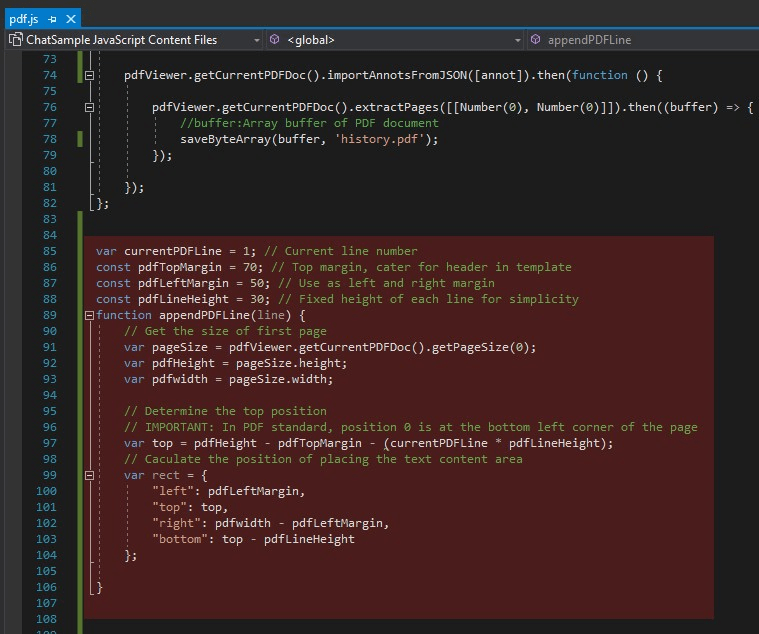Click the currentPDFLine variable declaration on line 85
The image size is (759, 634).
173,251
